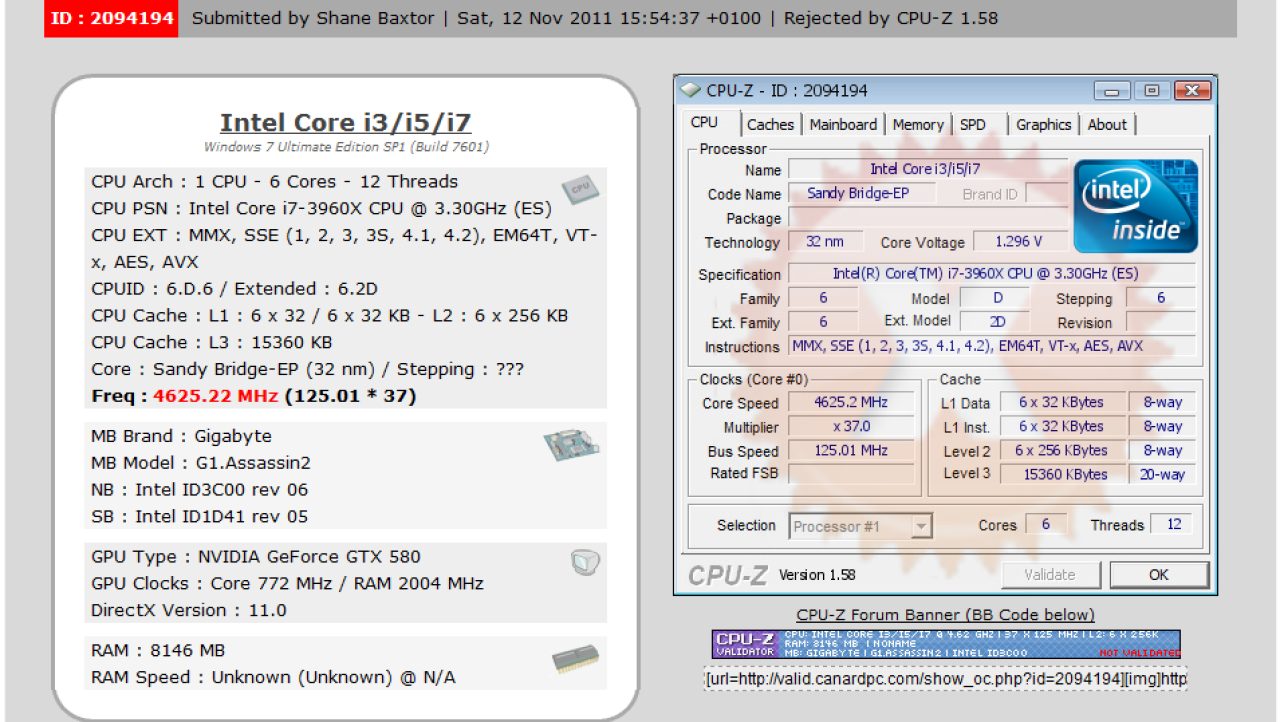Switch to the Mainboard tab

pos(843,125)
